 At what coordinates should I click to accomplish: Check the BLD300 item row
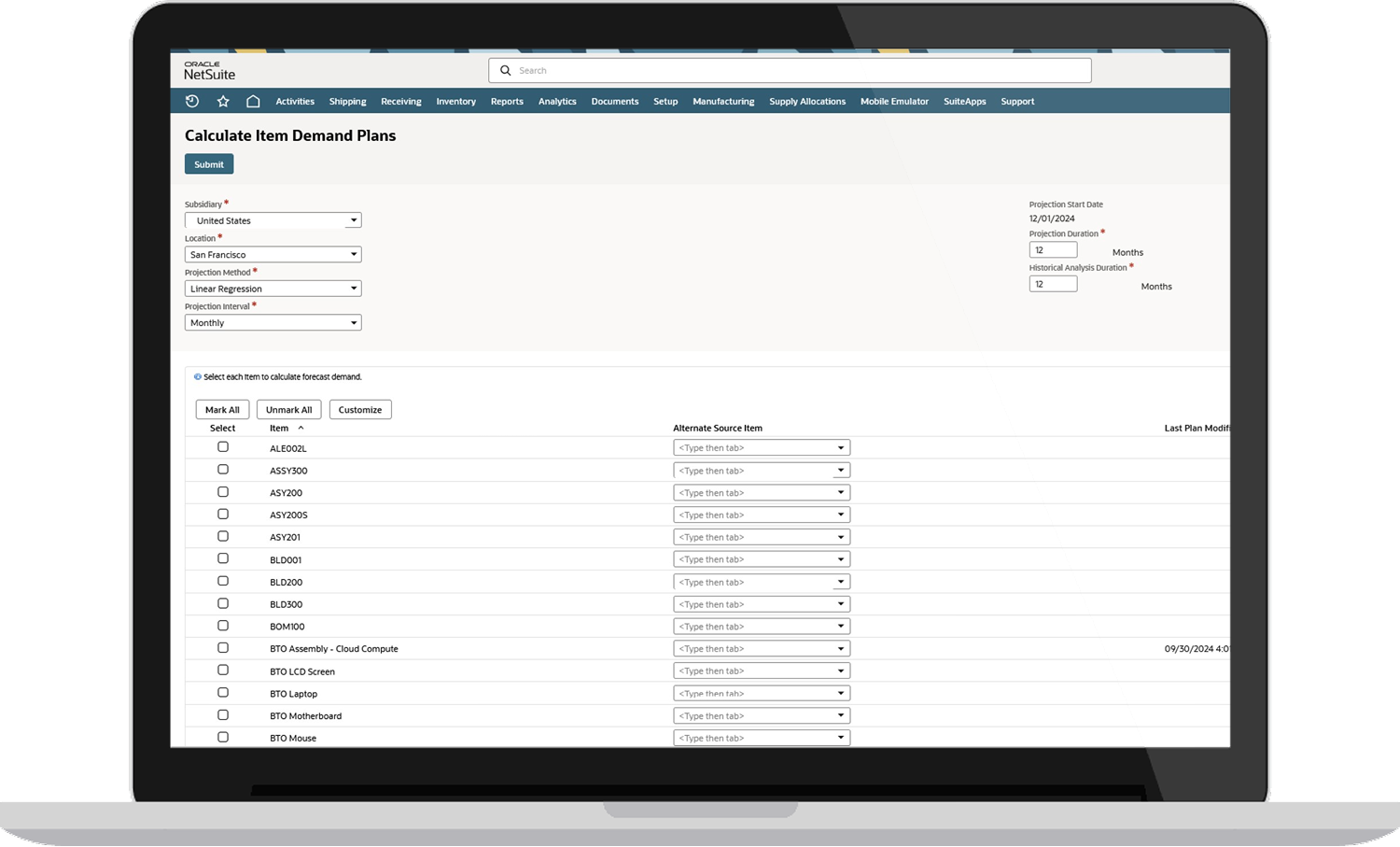[x=223, y=603]
